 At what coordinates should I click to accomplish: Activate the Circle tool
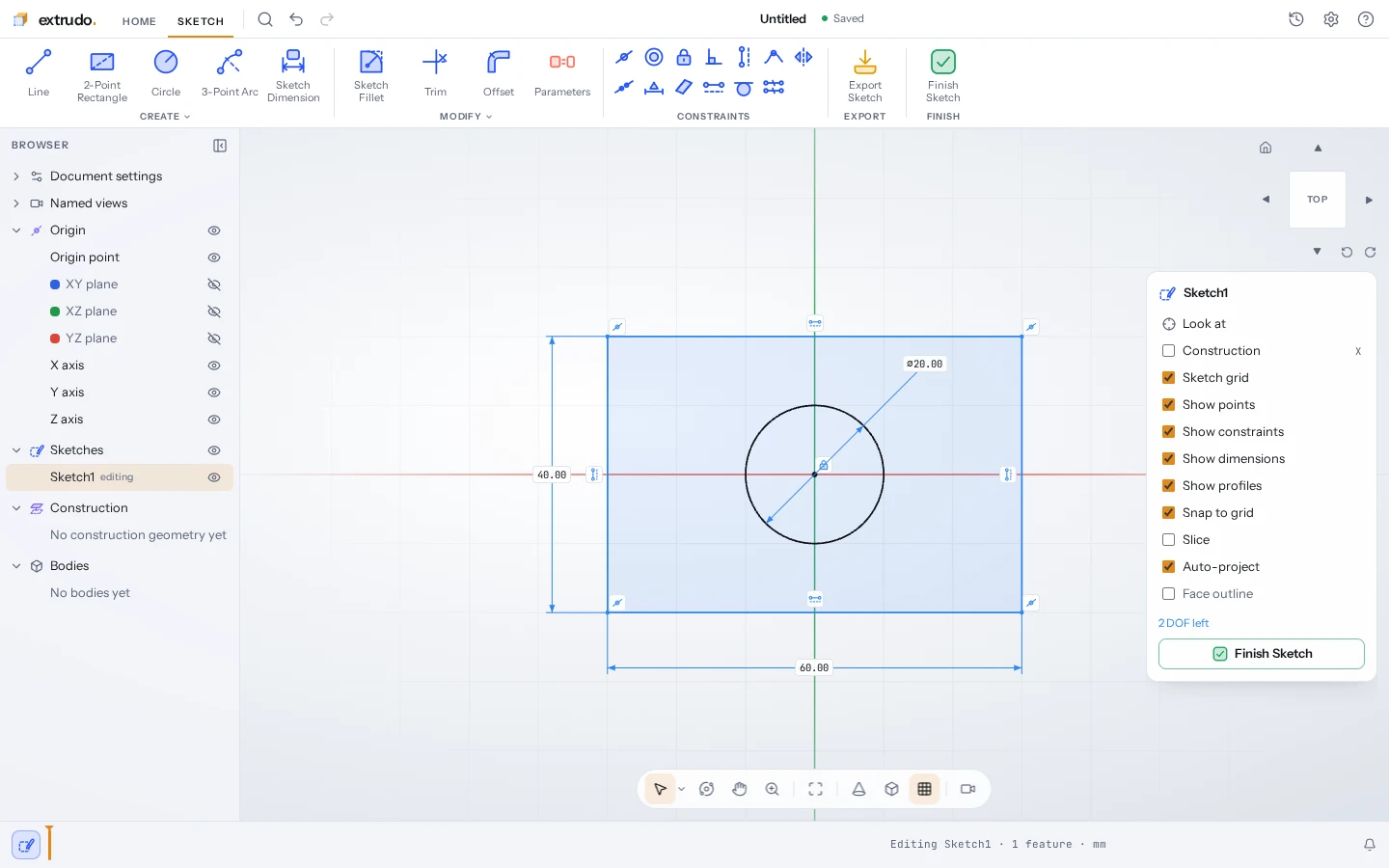click(x=166, y=74)
